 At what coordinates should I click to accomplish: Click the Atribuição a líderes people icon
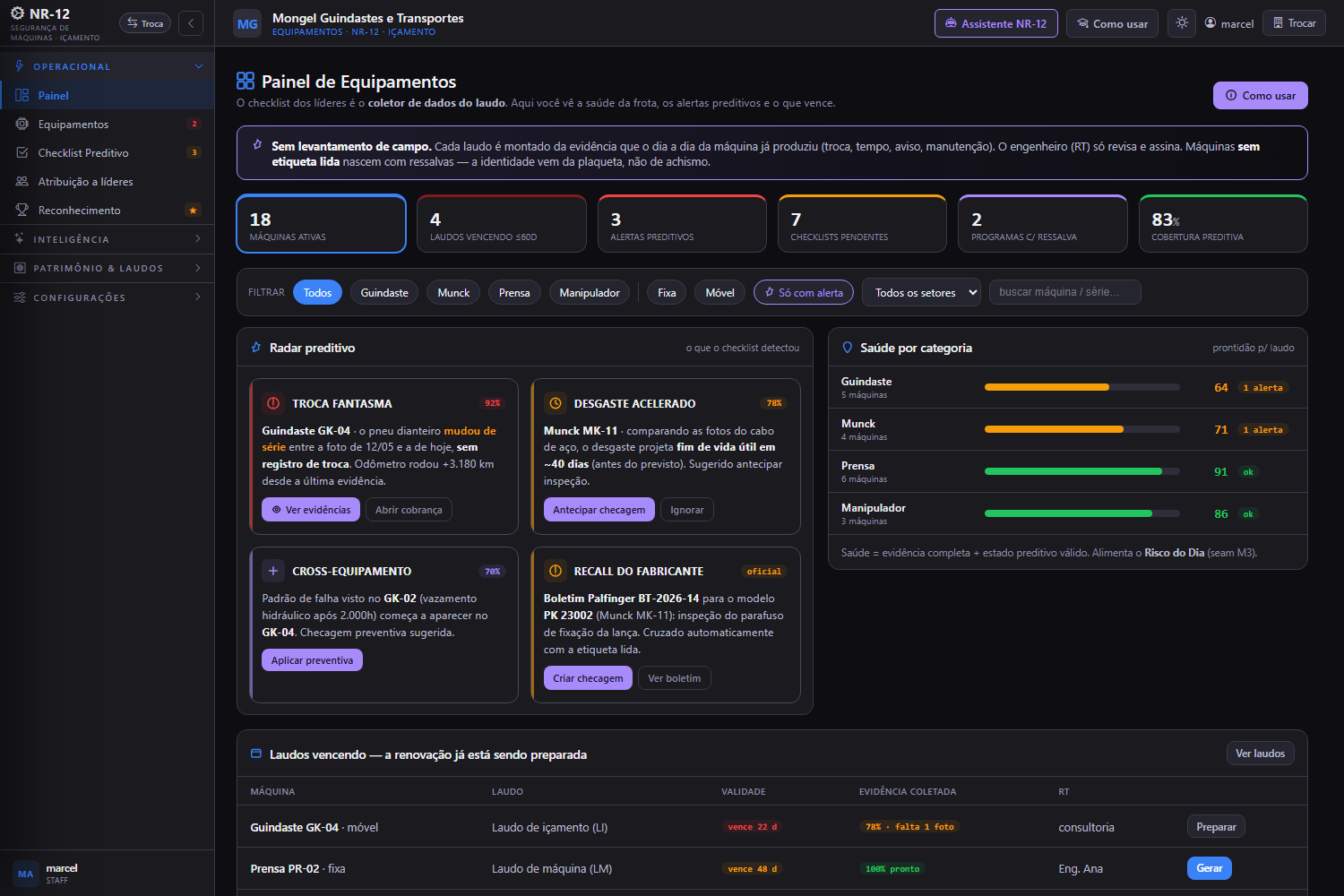point(22,181)
